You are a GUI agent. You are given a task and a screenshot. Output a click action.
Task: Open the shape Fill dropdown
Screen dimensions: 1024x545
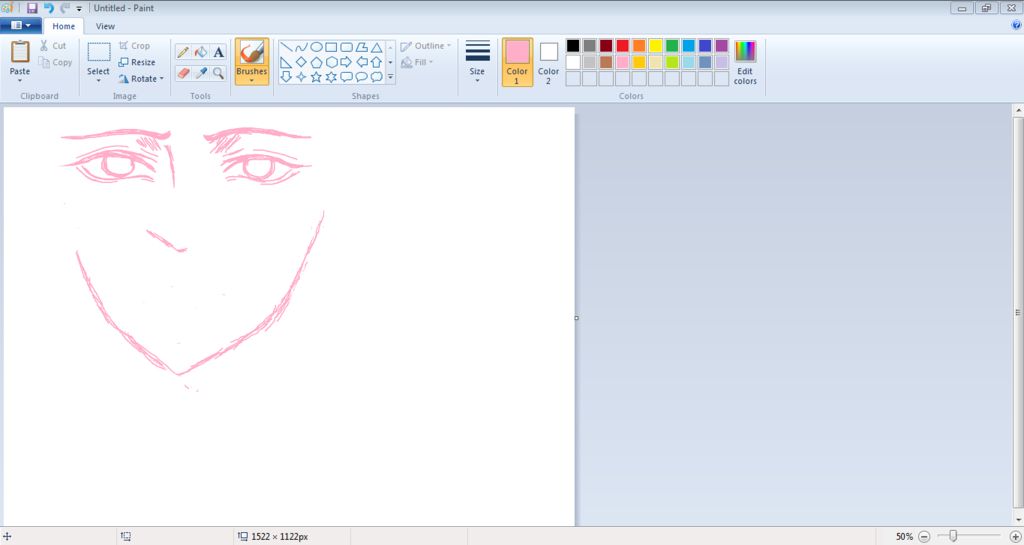pos(417,62)
